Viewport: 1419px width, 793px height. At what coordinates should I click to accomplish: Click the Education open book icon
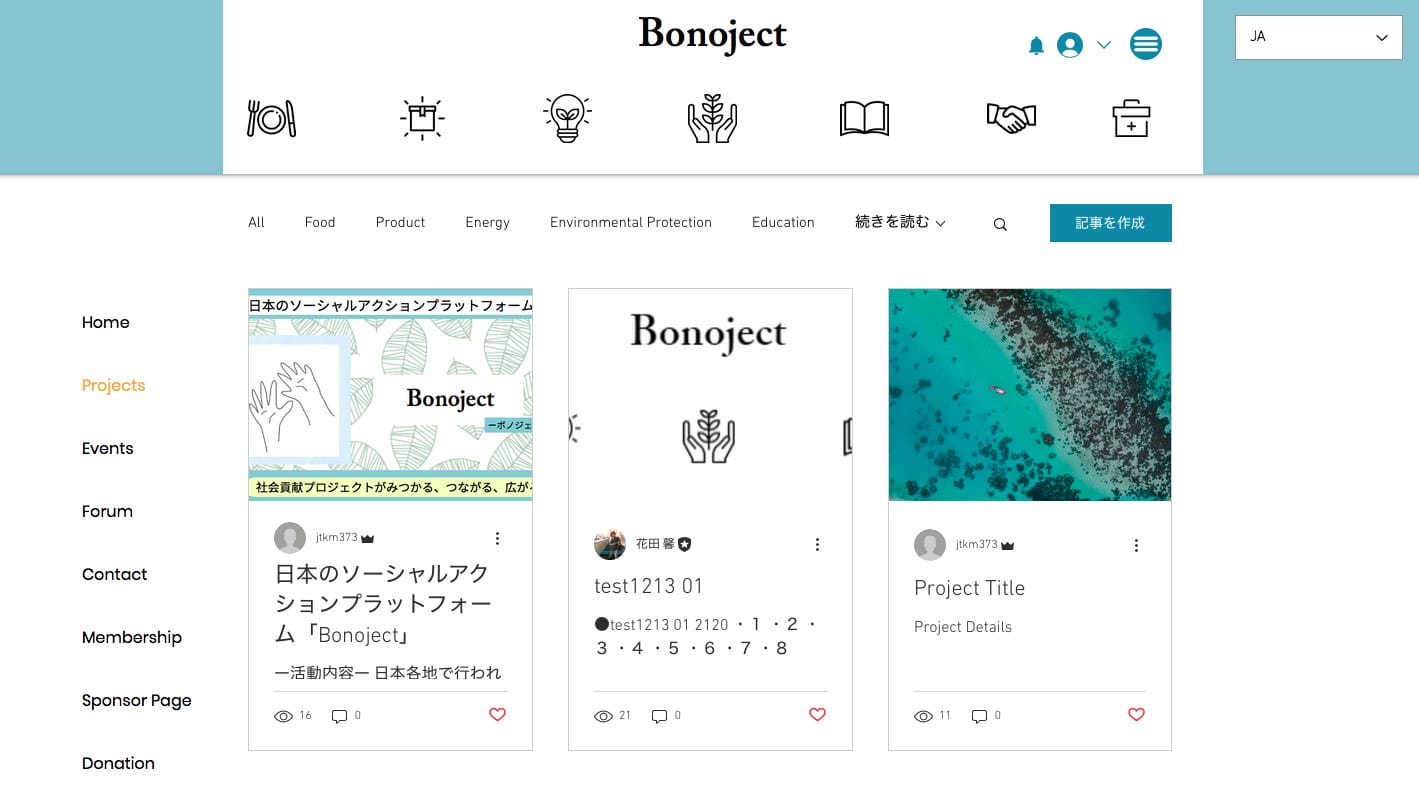(864, 119)
